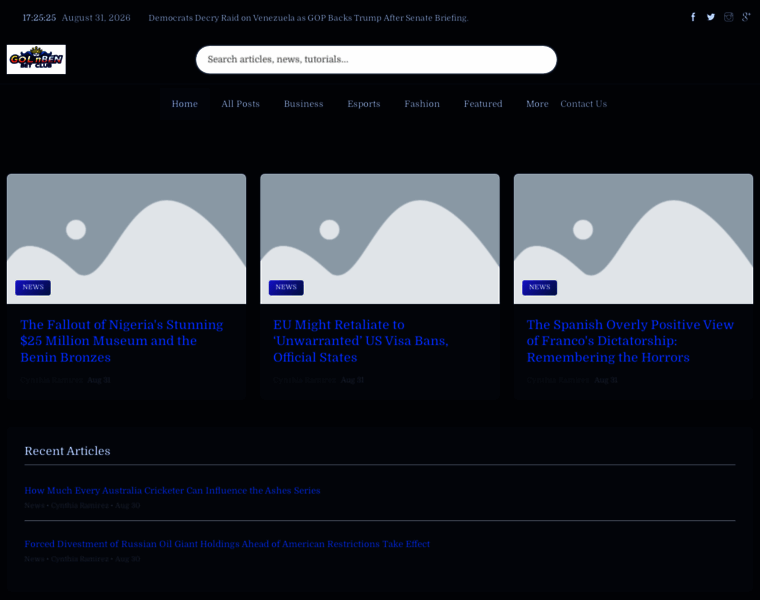
Task: Open the All Posts menu item
Action: 240,104
